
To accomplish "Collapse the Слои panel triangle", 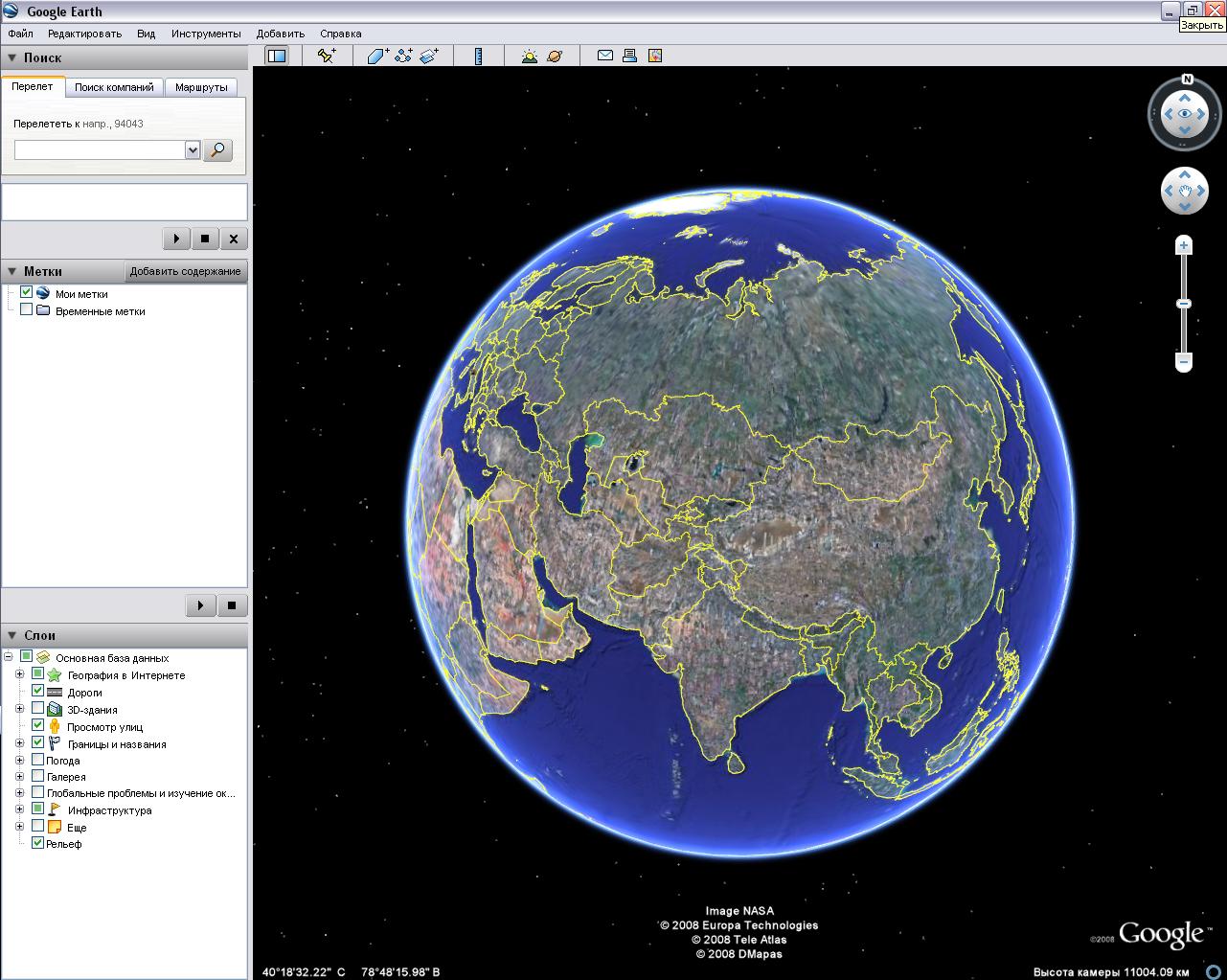I will tap(11, 635).
